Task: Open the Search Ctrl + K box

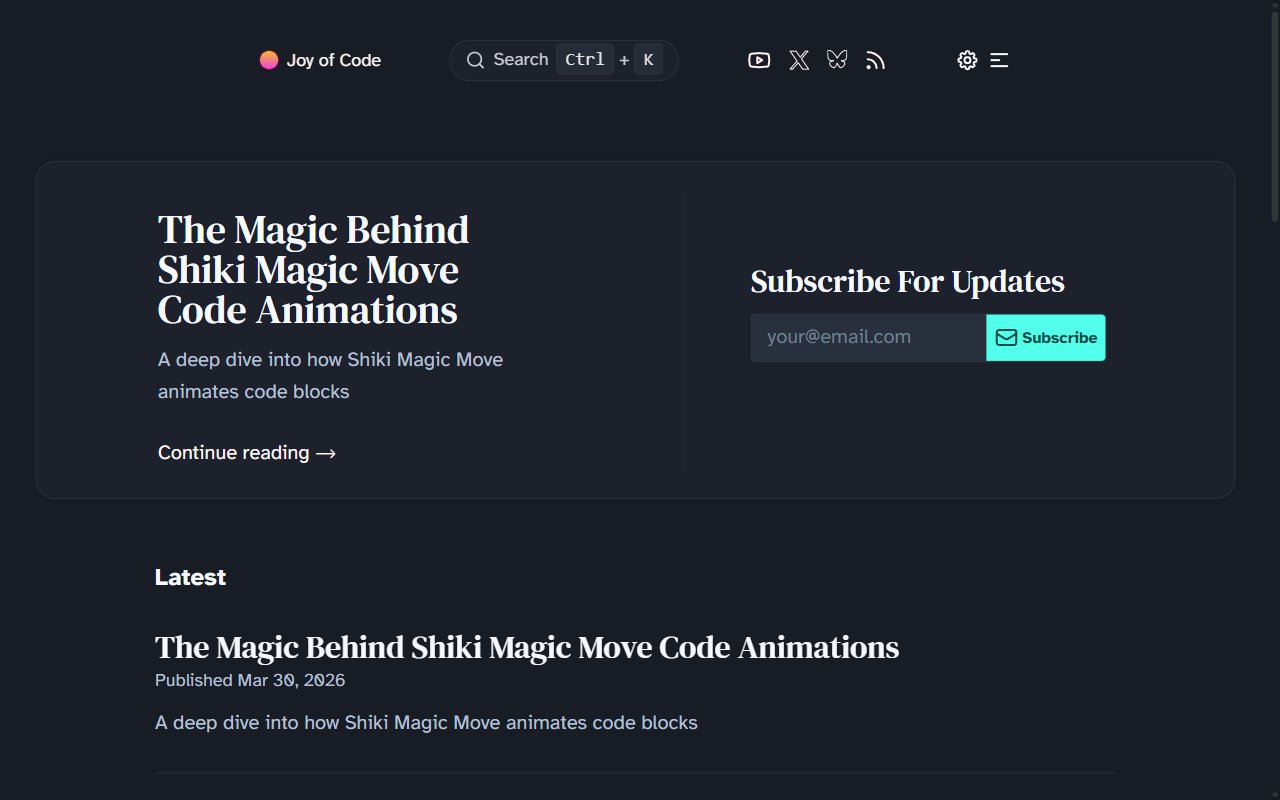Action: pos(564,60)
